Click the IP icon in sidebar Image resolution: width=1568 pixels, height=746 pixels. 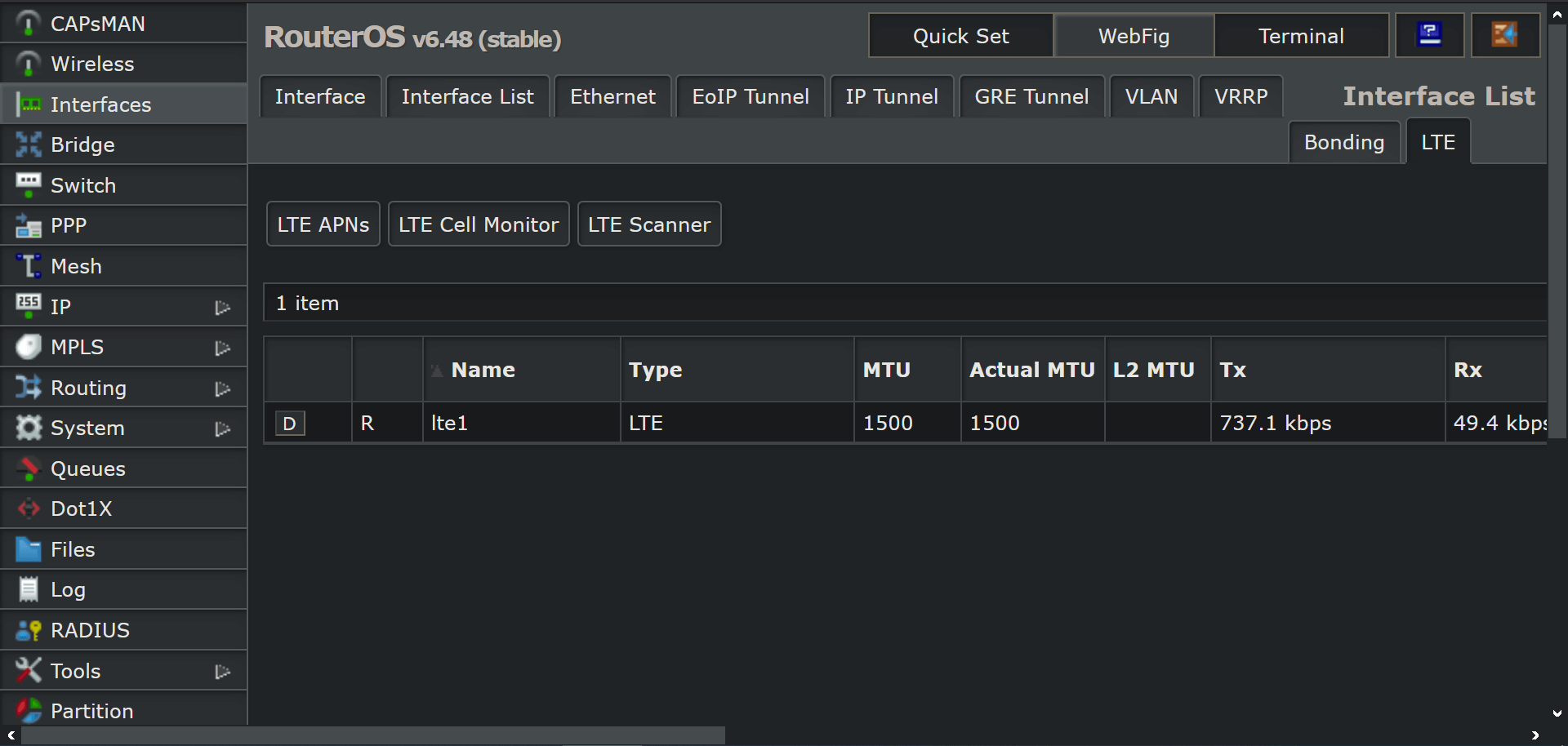pos(28,306)
